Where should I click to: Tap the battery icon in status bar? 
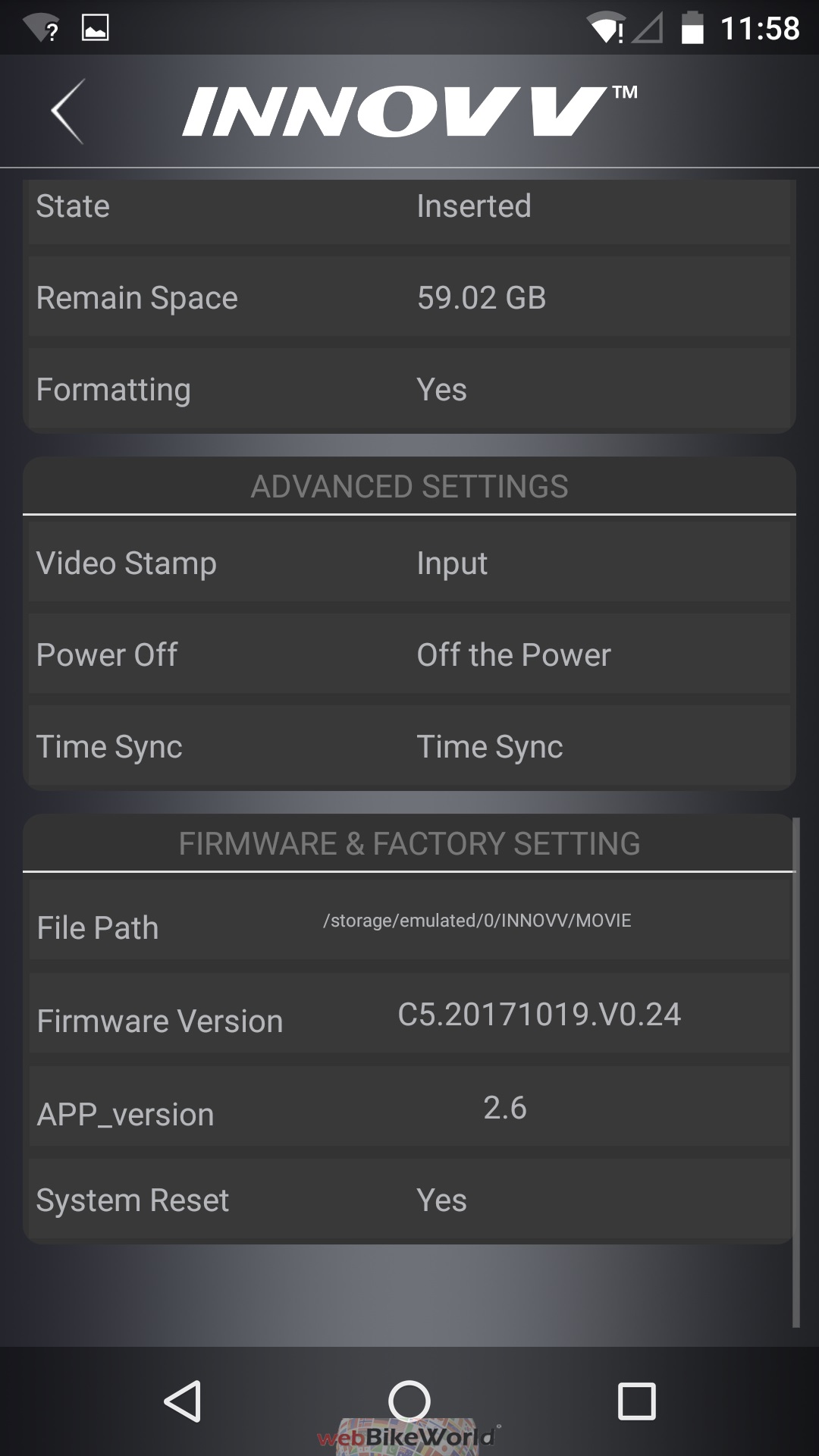[692, 29]
